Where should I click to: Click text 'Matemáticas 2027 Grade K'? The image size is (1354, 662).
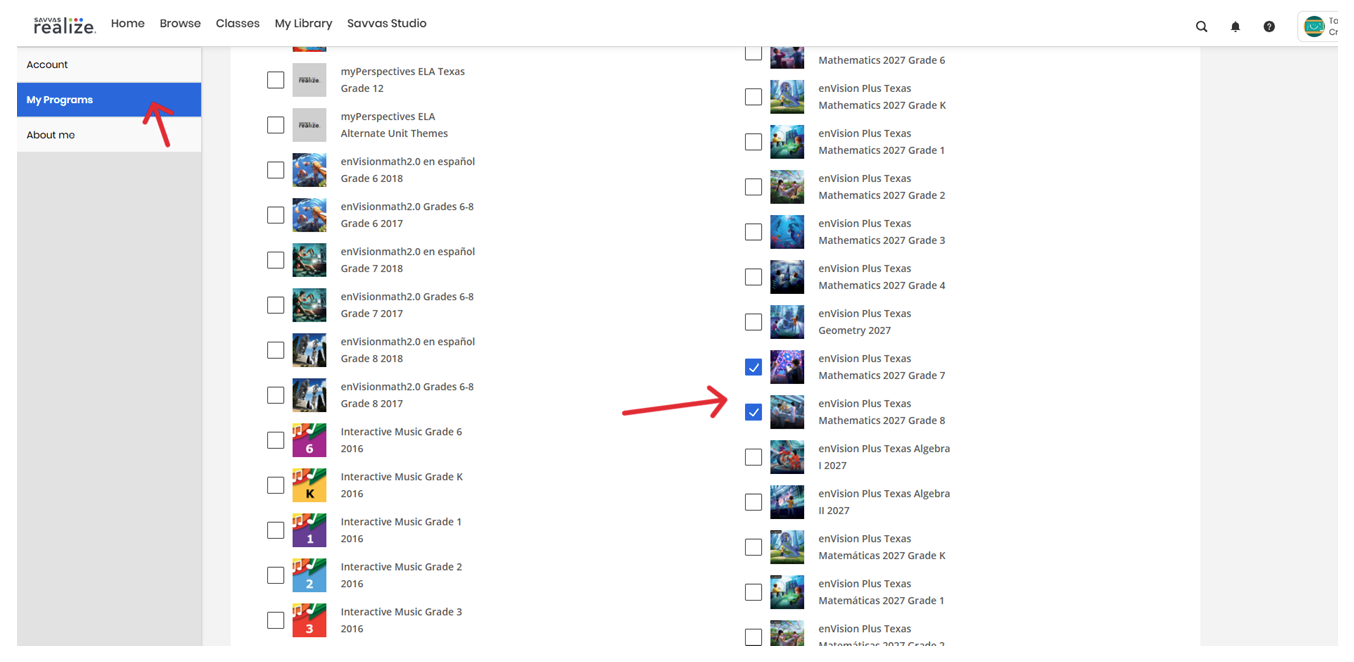coord(882,555)
